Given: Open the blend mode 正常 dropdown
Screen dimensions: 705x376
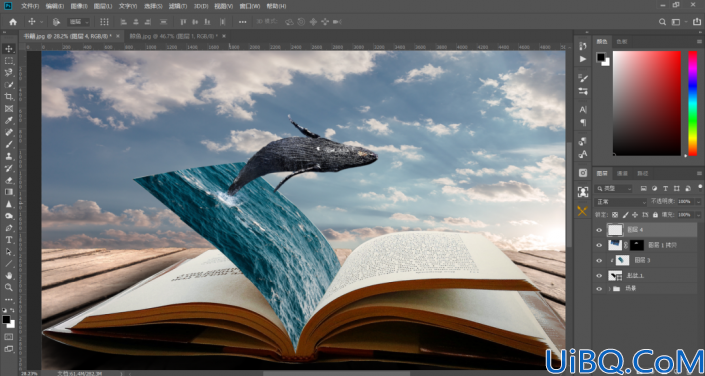Looking at the screenshot, I should [x=620, y=202].
